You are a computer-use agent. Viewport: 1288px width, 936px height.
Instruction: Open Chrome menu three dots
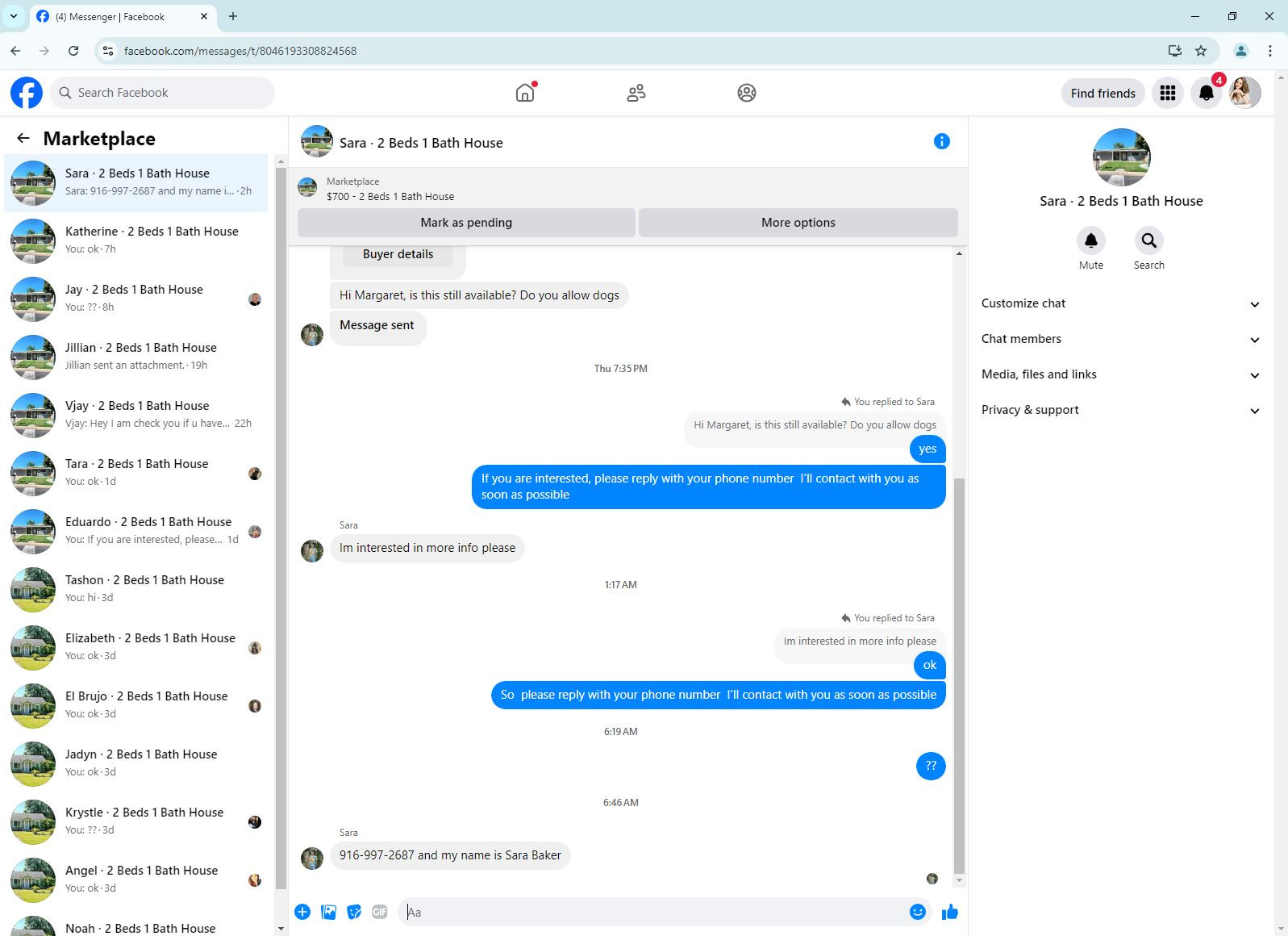tap(1270, 51)
